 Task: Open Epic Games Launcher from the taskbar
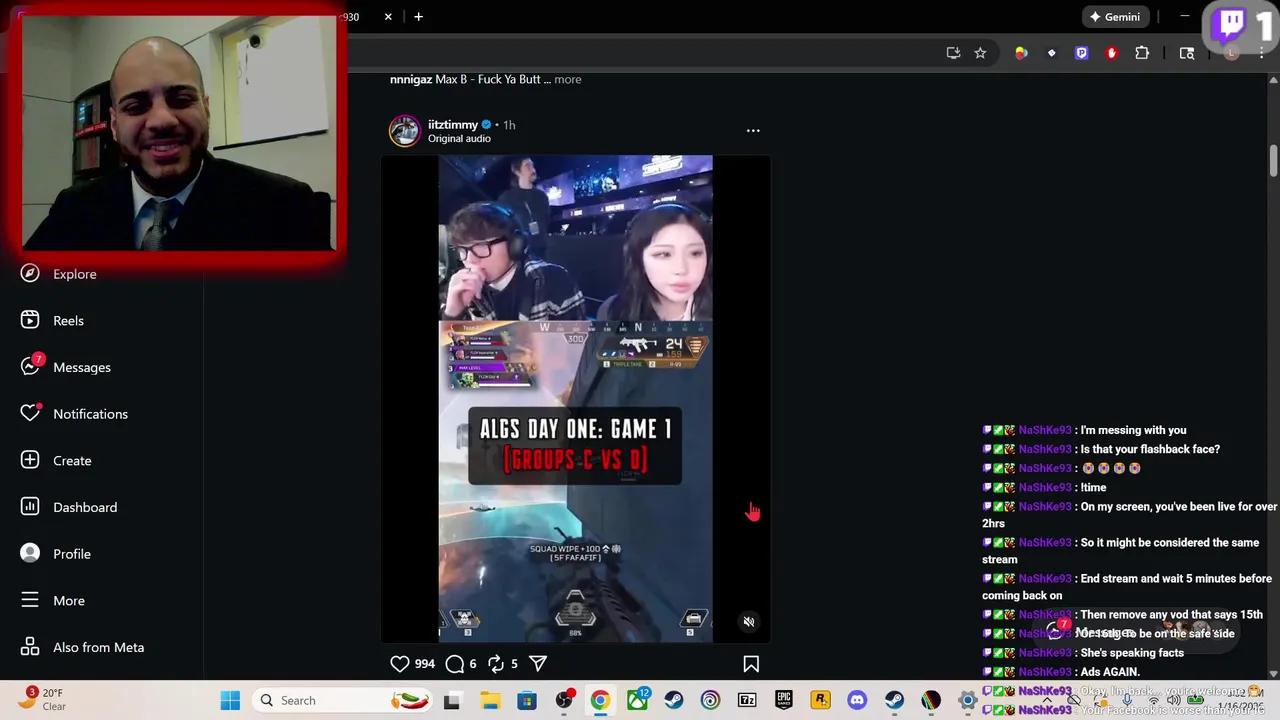pos(784,701)
